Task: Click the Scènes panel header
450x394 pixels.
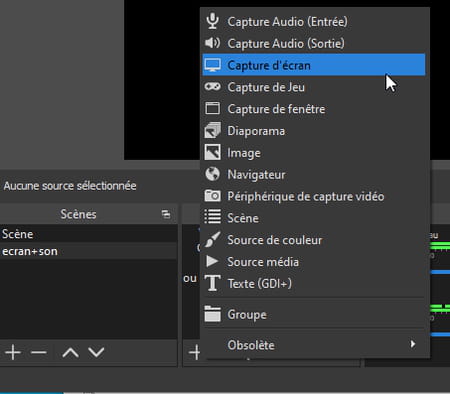Action: [x=88, y=214]
